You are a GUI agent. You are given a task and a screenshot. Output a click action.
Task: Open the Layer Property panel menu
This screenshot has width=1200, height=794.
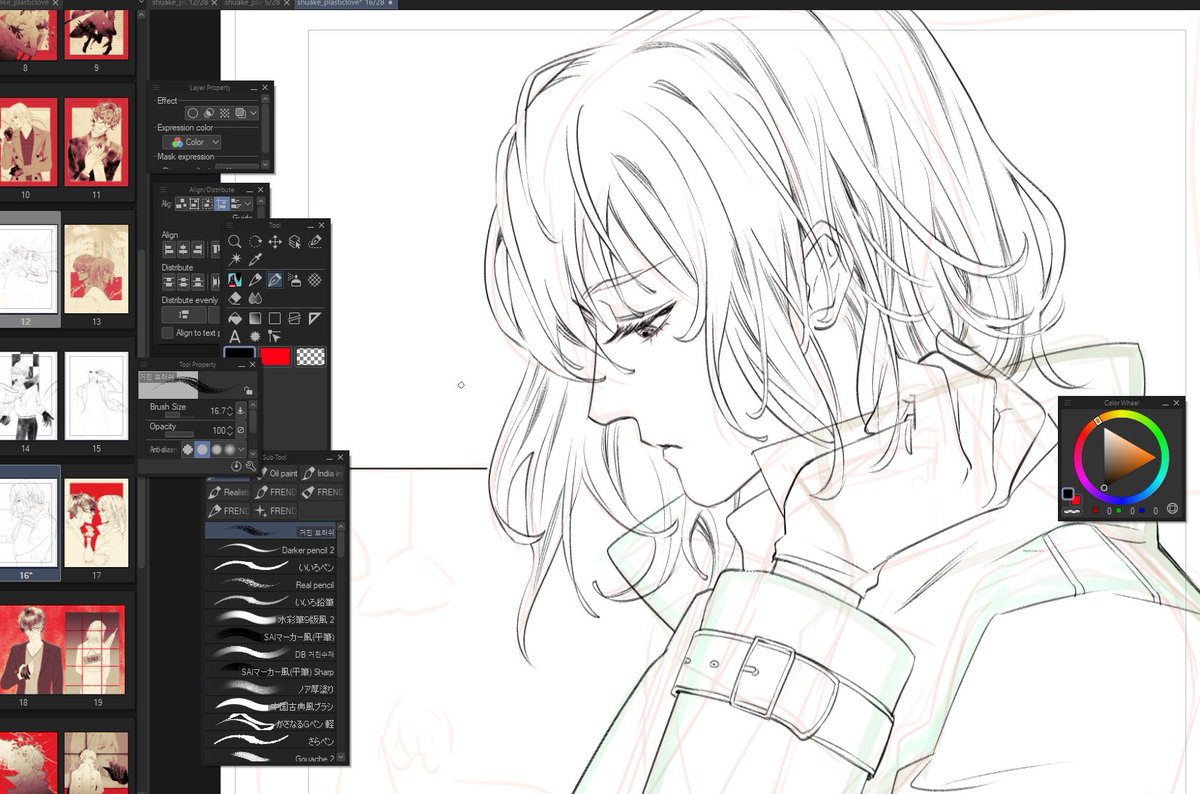coord(156,88)
